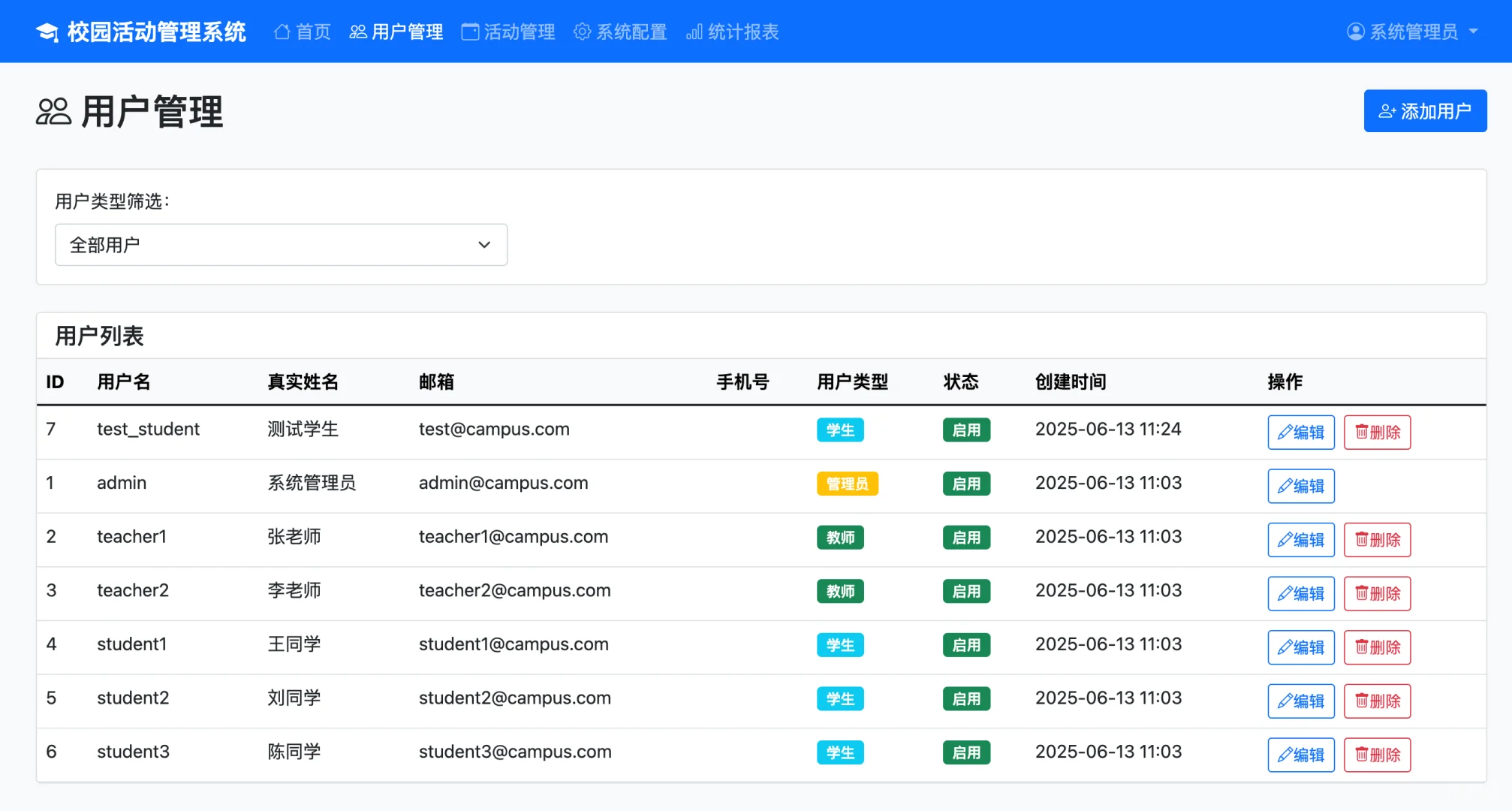This screenshot has height=811, width=1512.
Task: Open the 全部用户 filter dropdown
Action: click(281, 245)
